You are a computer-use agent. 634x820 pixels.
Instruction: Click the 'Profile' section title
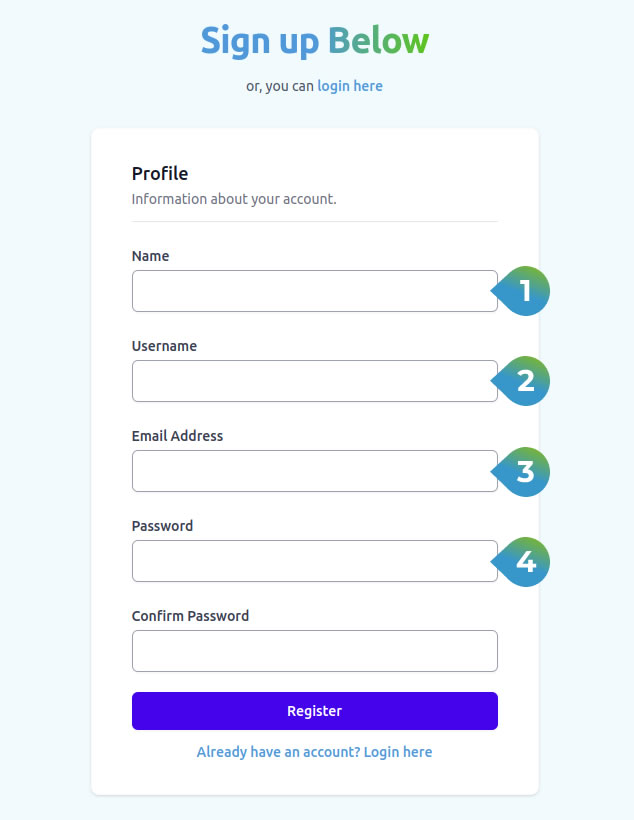[x=160, y=174]
